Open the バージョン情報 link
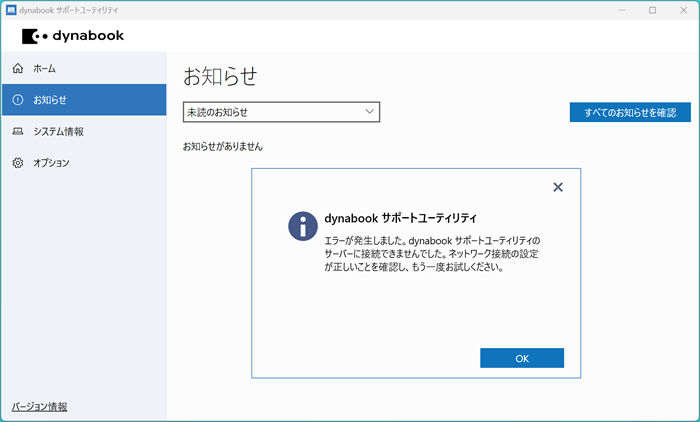This screenshot has height=422, width=700. [39, 407]
